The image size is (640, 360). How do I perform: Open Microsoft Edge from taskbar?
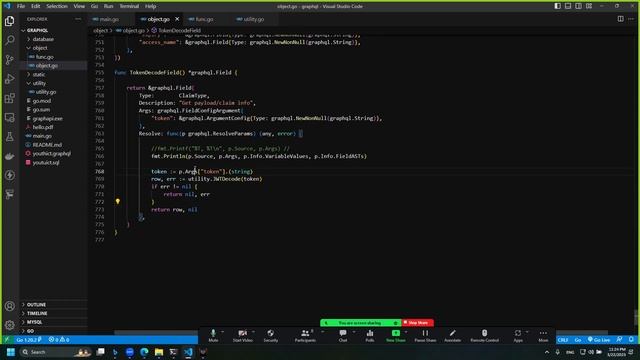tap(144, 352)
